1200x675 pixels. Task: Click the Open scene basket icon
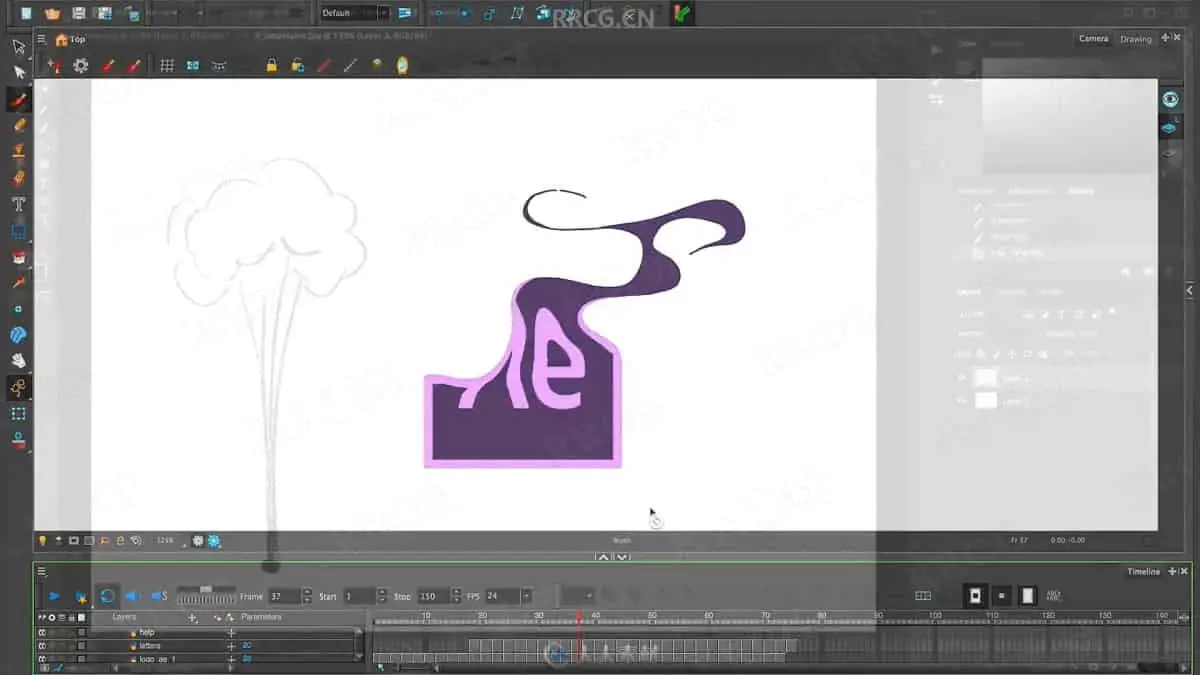(x=52, y=13)
